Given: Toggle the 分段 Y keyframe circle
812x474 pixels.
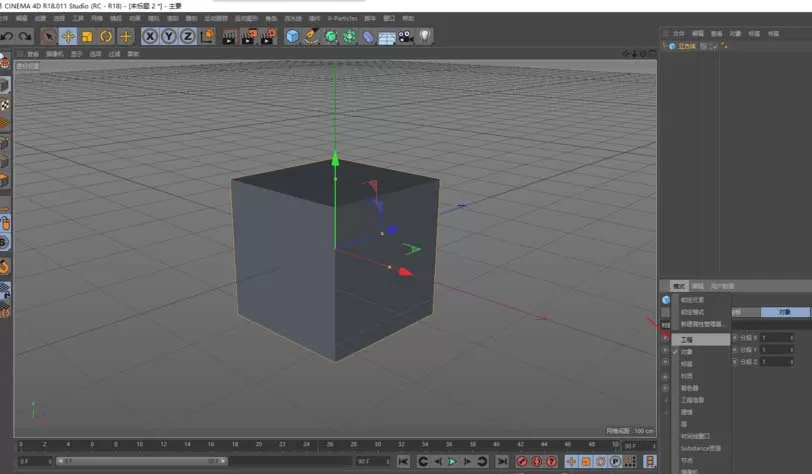Looking at the screenshot, I should tap(735, 350).
